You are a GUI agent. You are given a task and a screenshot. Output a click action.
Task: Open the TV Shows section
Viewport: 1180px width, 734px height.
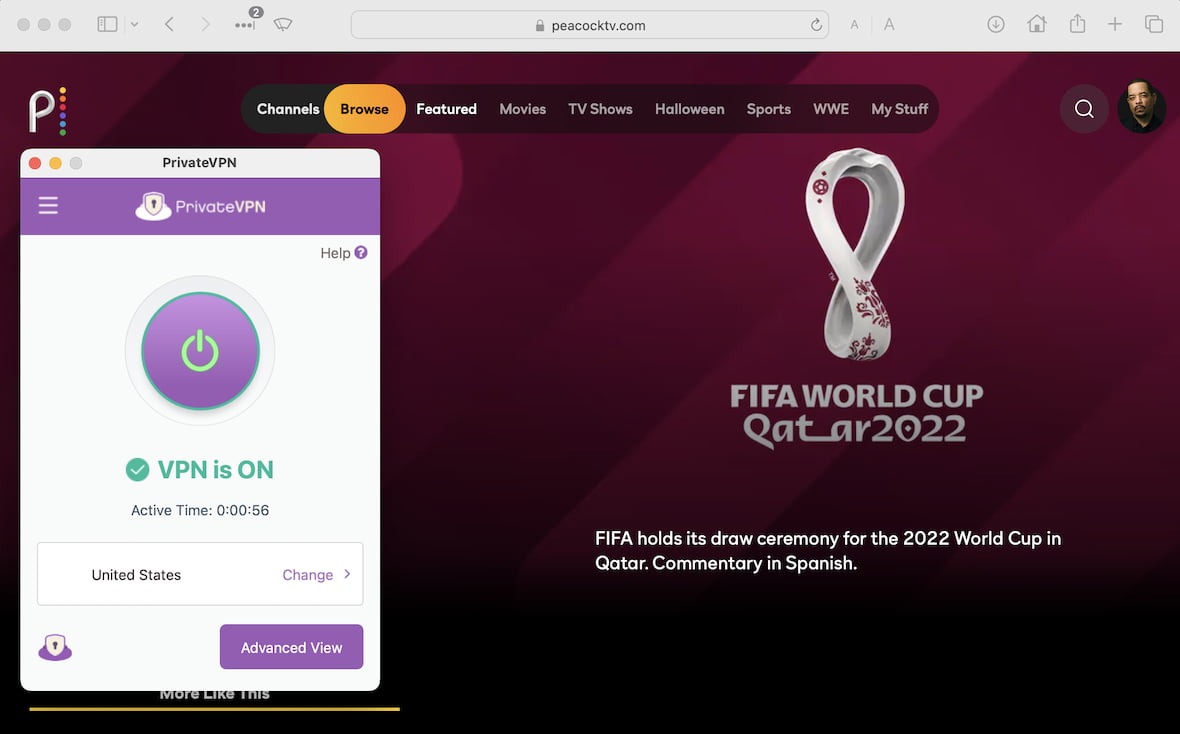point(600,109)
